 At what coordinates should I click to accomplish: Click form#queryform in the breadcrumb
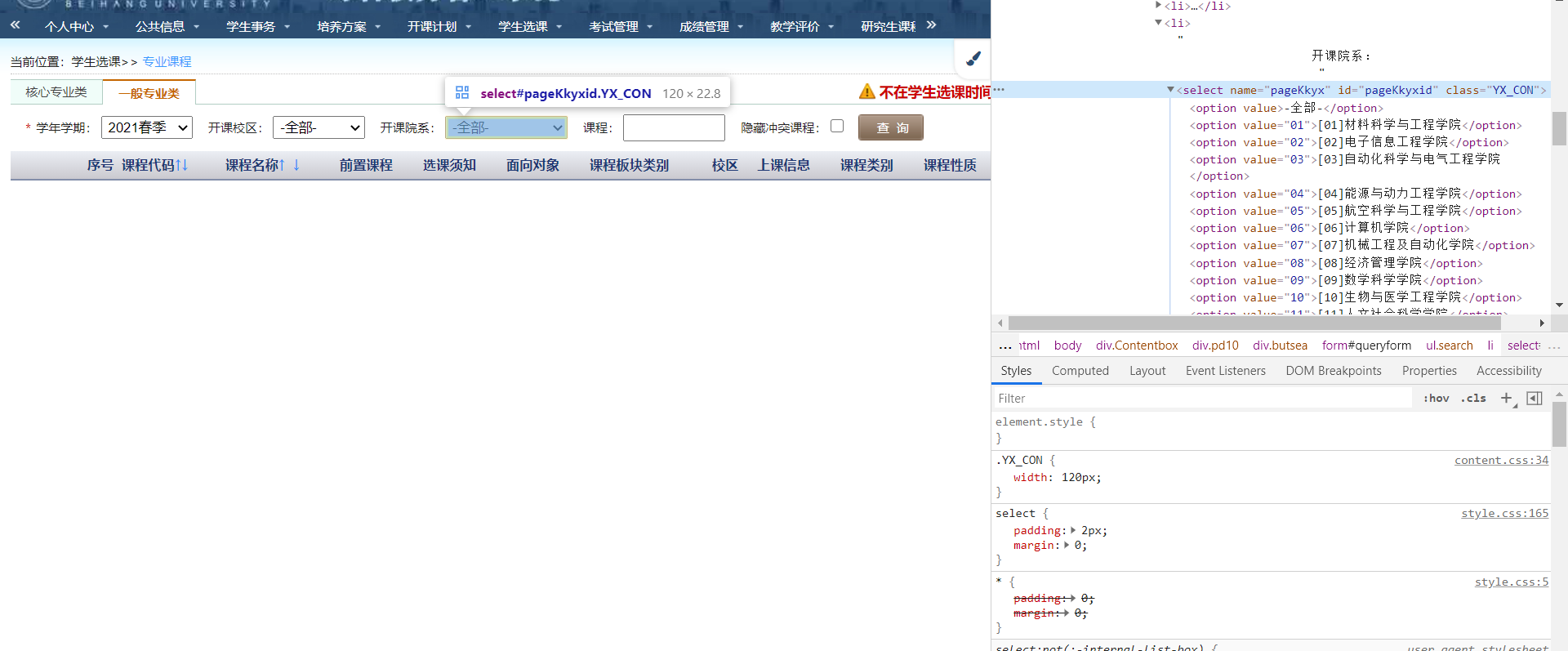(1366, 346)
